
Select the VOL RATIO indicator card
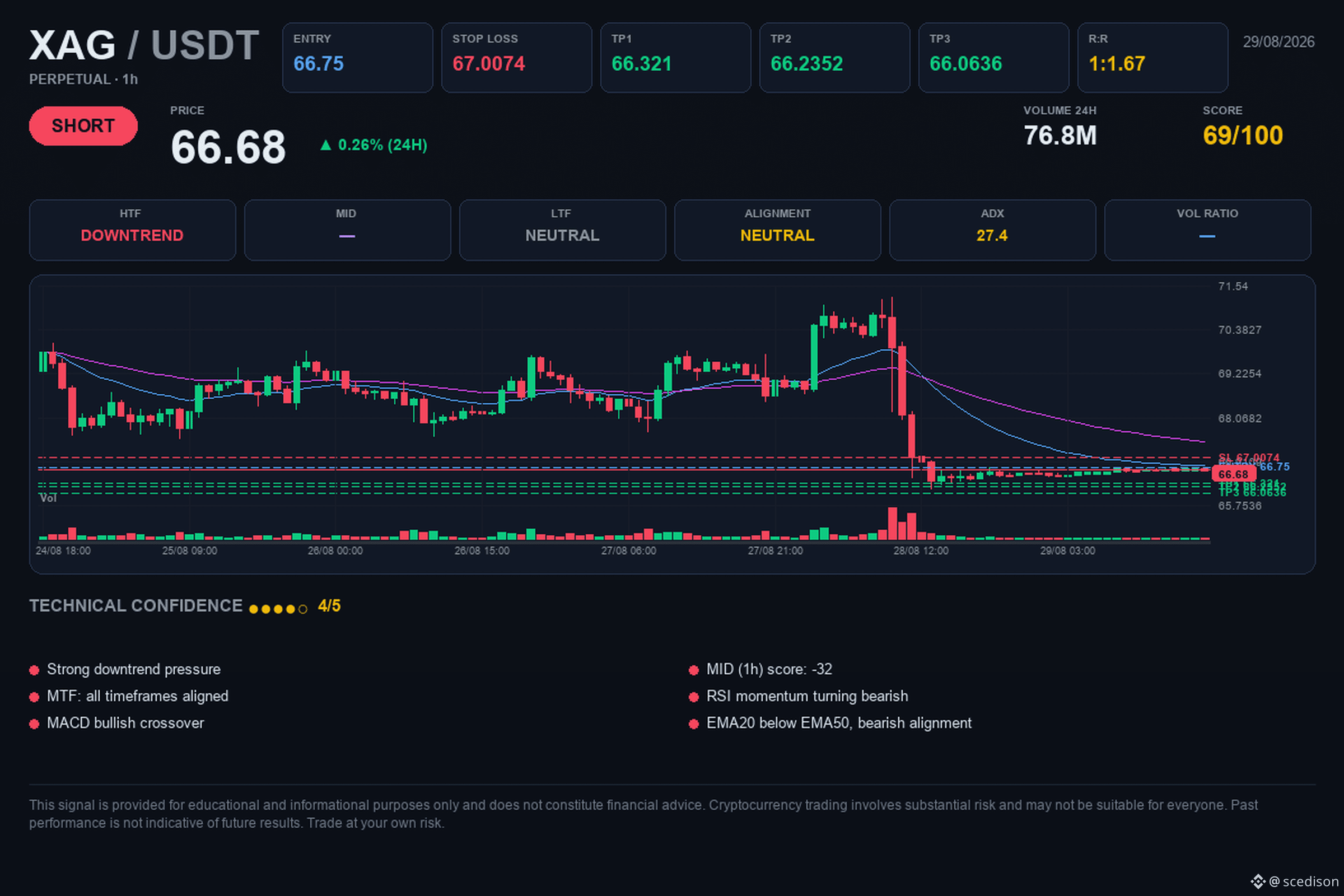[1207, 230]
